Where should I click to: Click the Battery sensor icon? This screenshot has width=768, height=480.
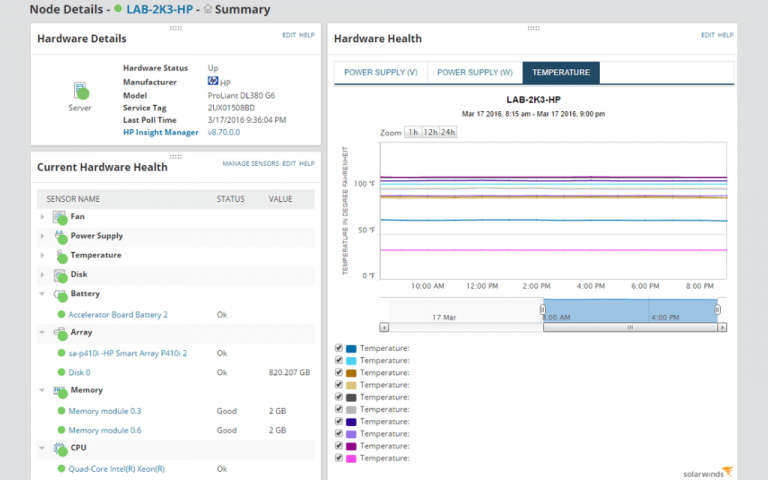[59, 294]
